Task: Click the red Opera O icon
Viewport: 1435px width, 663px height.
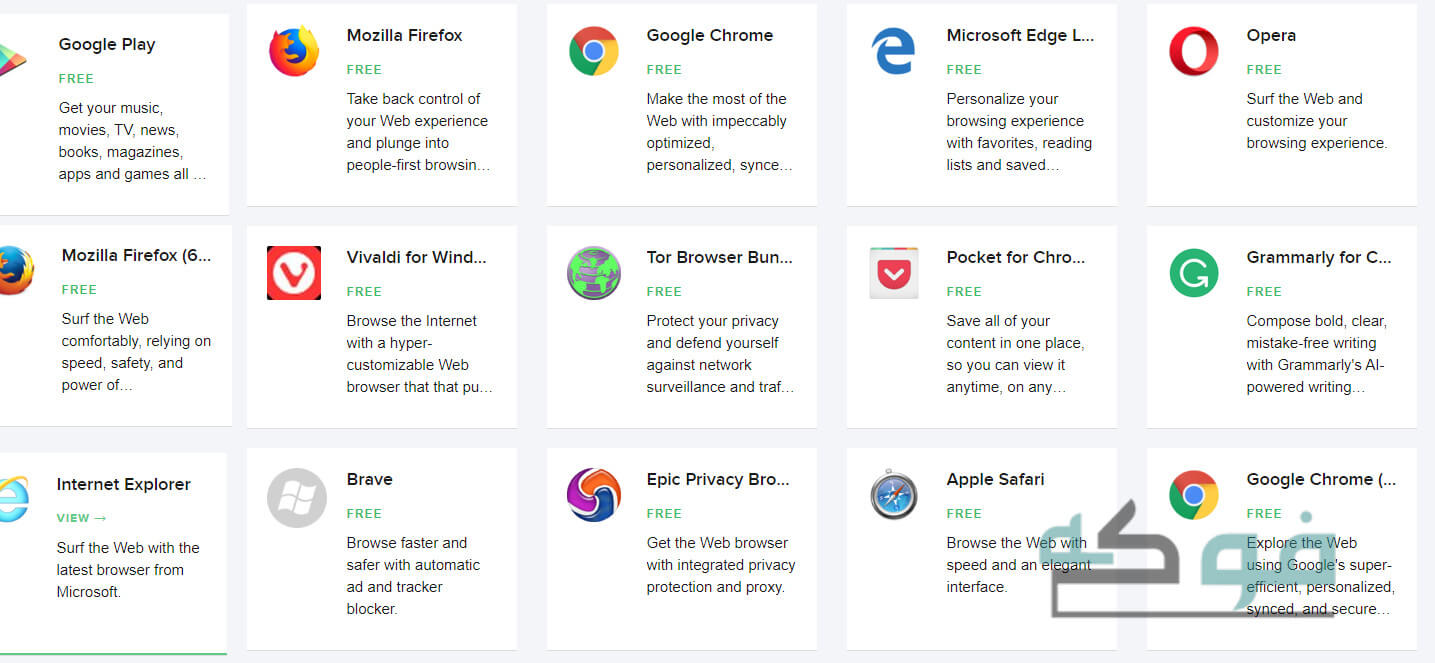Action: tap(1194, 51)
